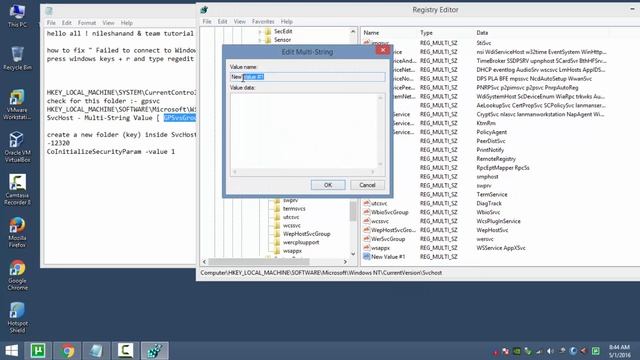This screenshot has height=360, width=640.
Task: Select the SecEdit folder in tree
Action: 283,31
